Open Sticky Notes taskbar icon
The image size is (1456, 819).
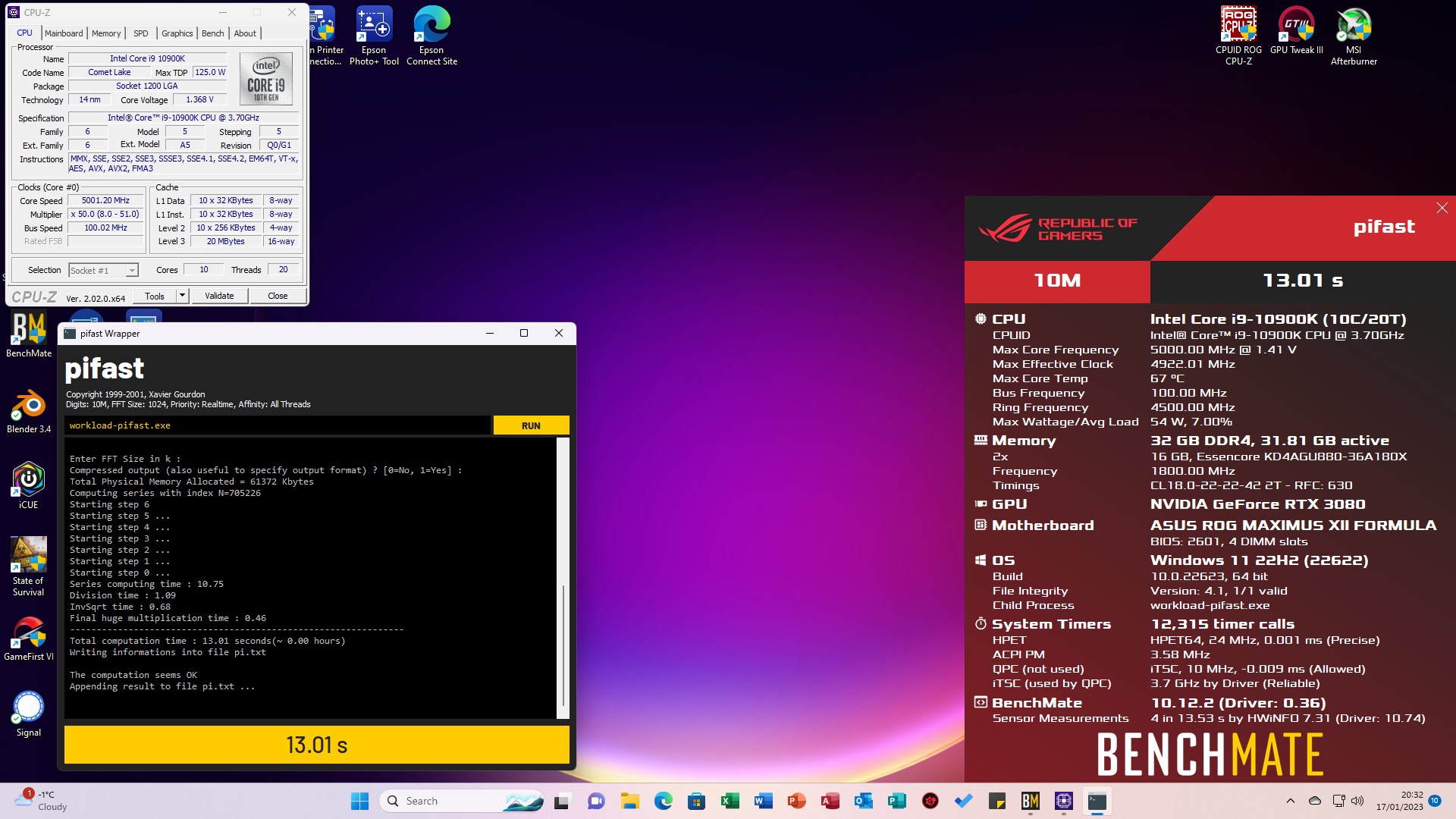(x=996, y=801)
